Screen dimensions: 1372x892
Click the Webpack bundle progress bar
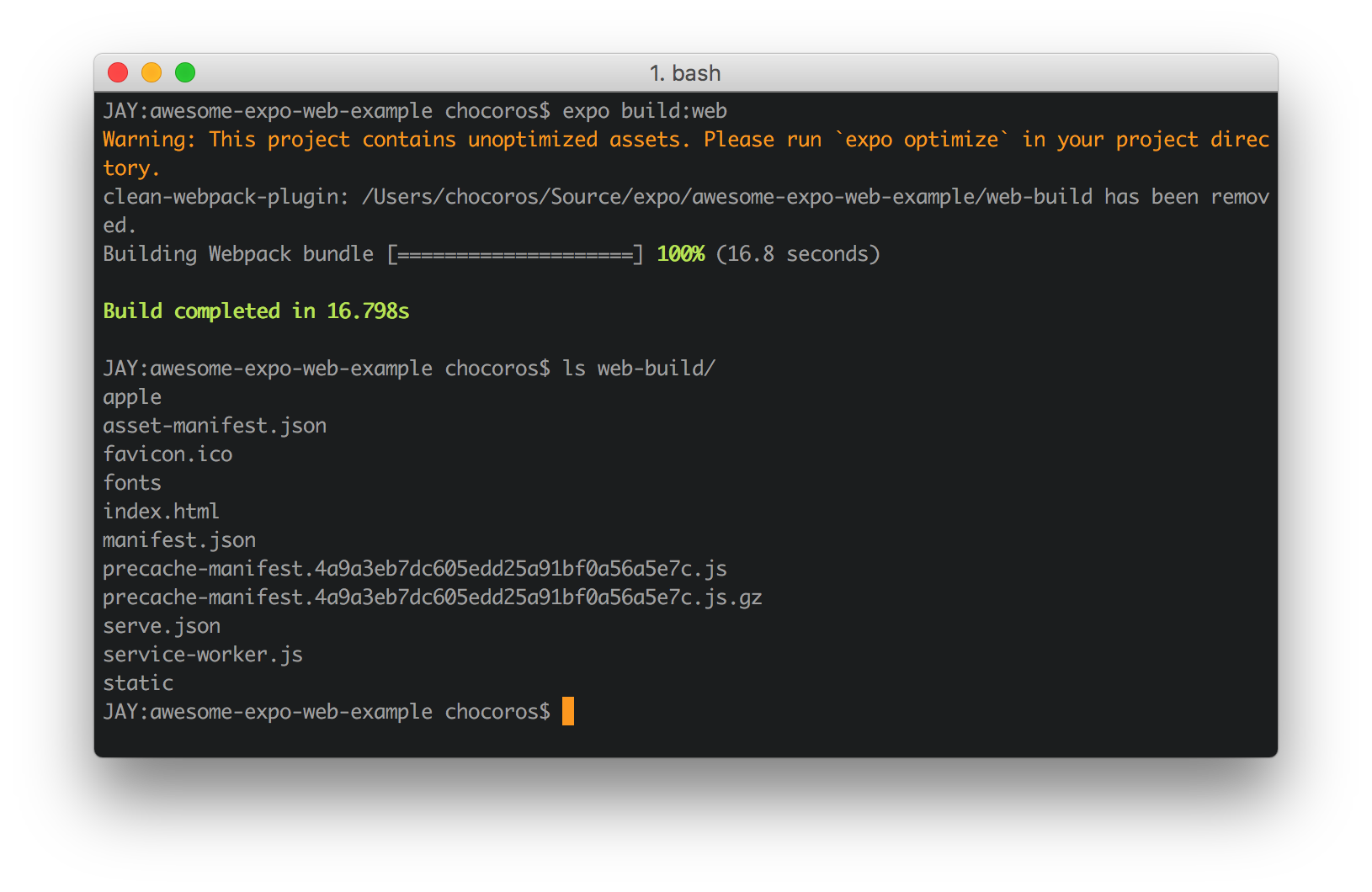[515, 254]
